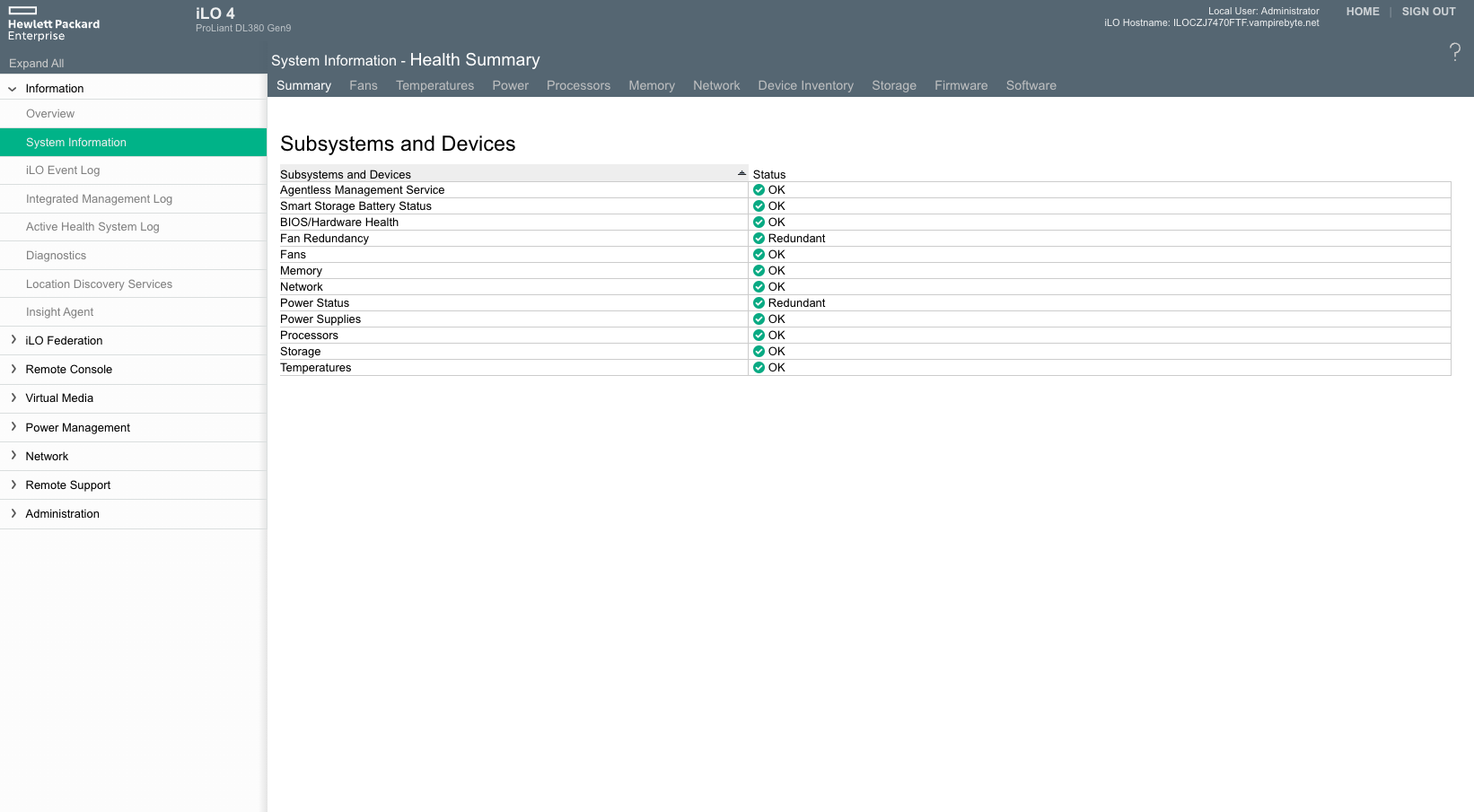The width and height of the screenshot is (1474, 812).
Task: Open Active Health System Log
Action: 133,227
